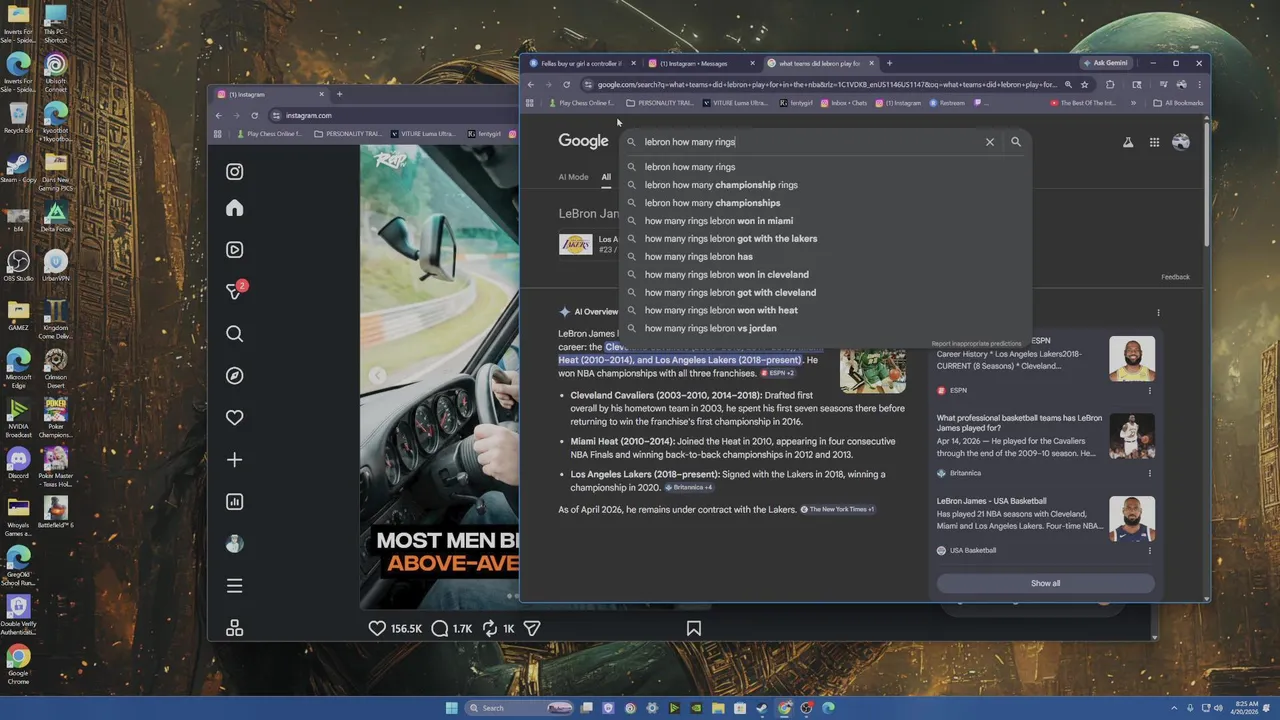The width and height of the screenshot is (1280, 720).
Task: Switch to AI Mode search tab
Action: click(573, 177)
